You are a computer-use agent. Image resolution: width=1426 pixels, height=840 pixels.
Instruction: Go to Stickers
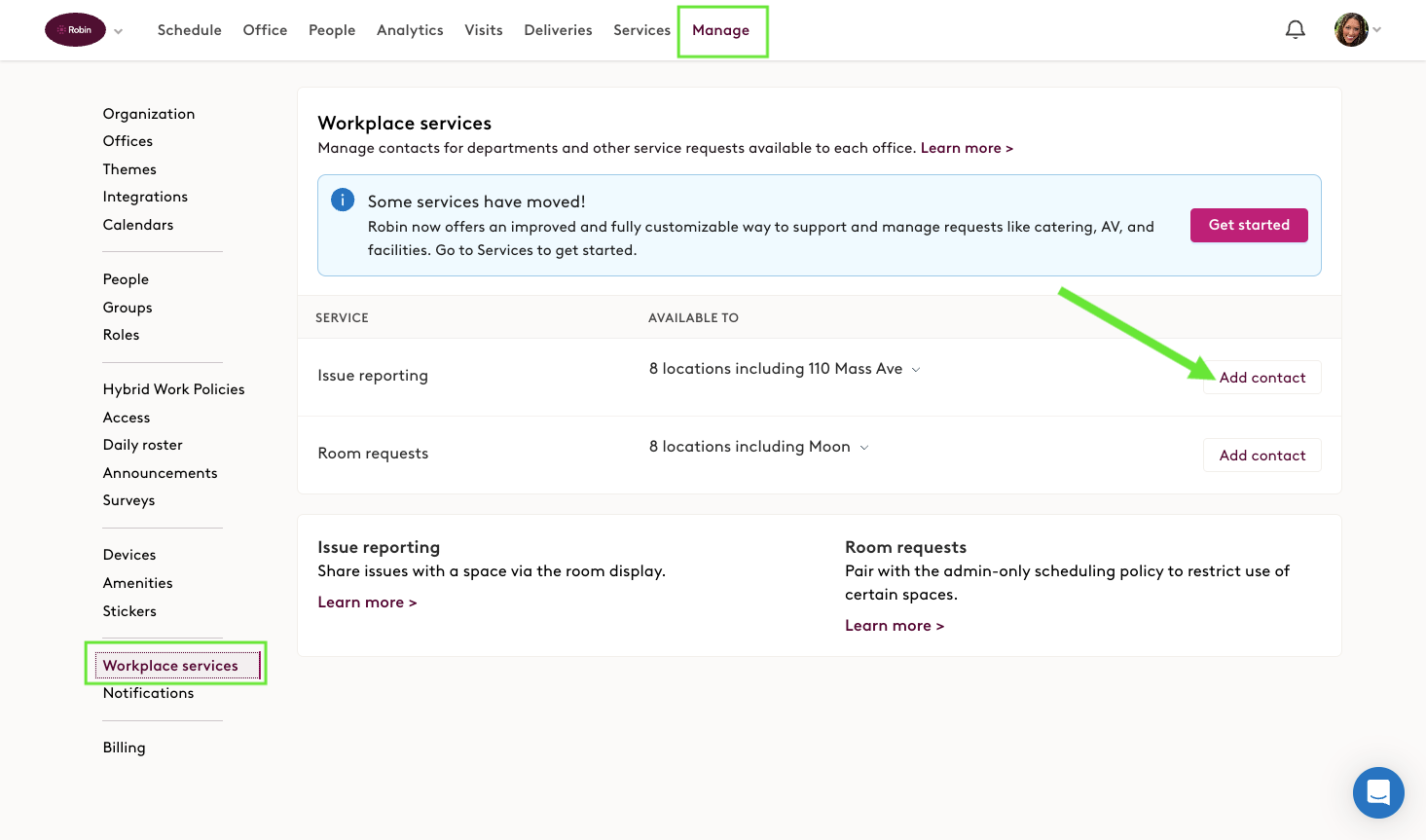coord(129,611)
